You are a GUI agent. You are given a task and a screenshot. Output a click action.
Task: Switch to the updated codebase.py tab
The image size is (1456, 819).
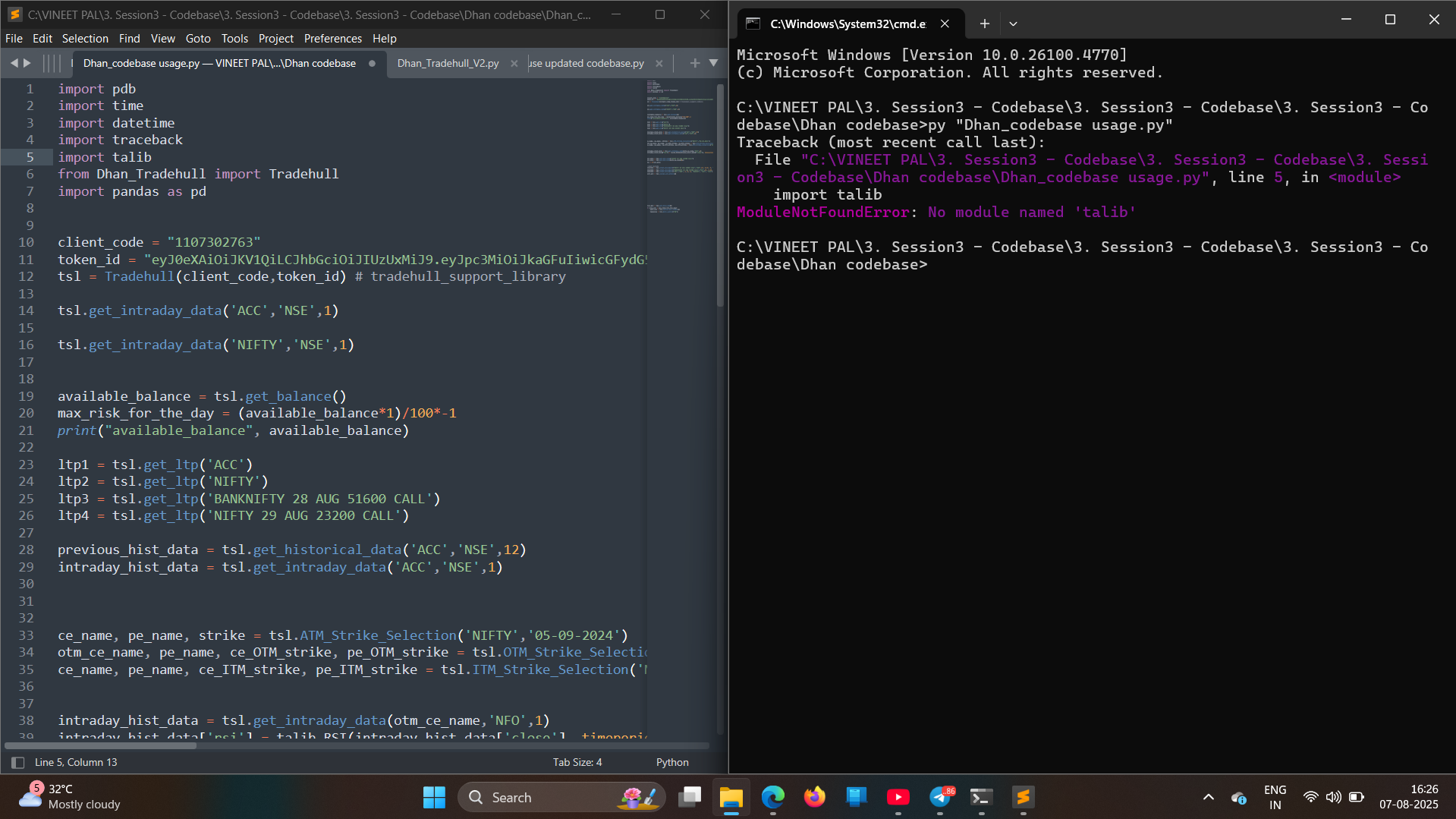tap(586, 63)
